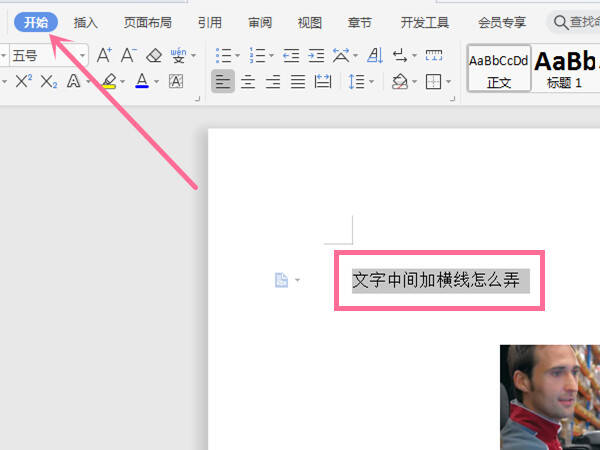This screenshot has height=450, width=600.
Task: Click the decrease indent icon
Action: point(291,56)
